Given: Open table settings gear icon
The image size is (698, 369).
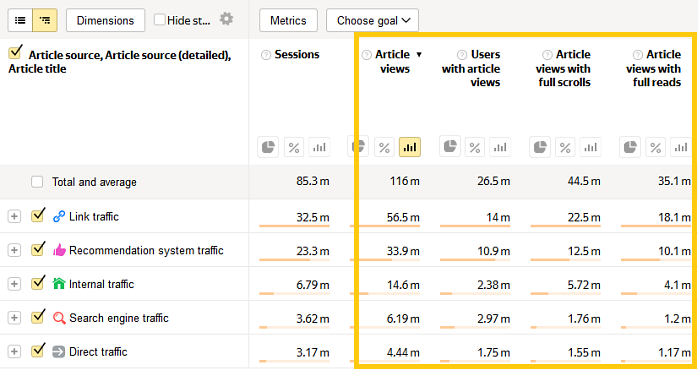Looking at the screenshot, I should 226,19.
